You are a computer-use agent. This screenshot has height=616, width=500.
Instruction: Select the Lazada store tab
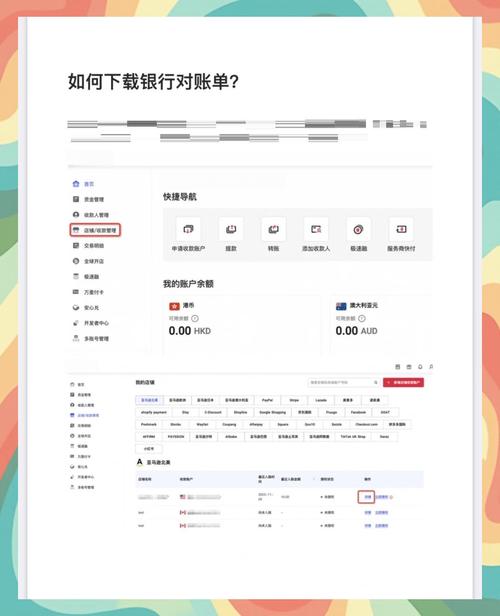point(321,400)
